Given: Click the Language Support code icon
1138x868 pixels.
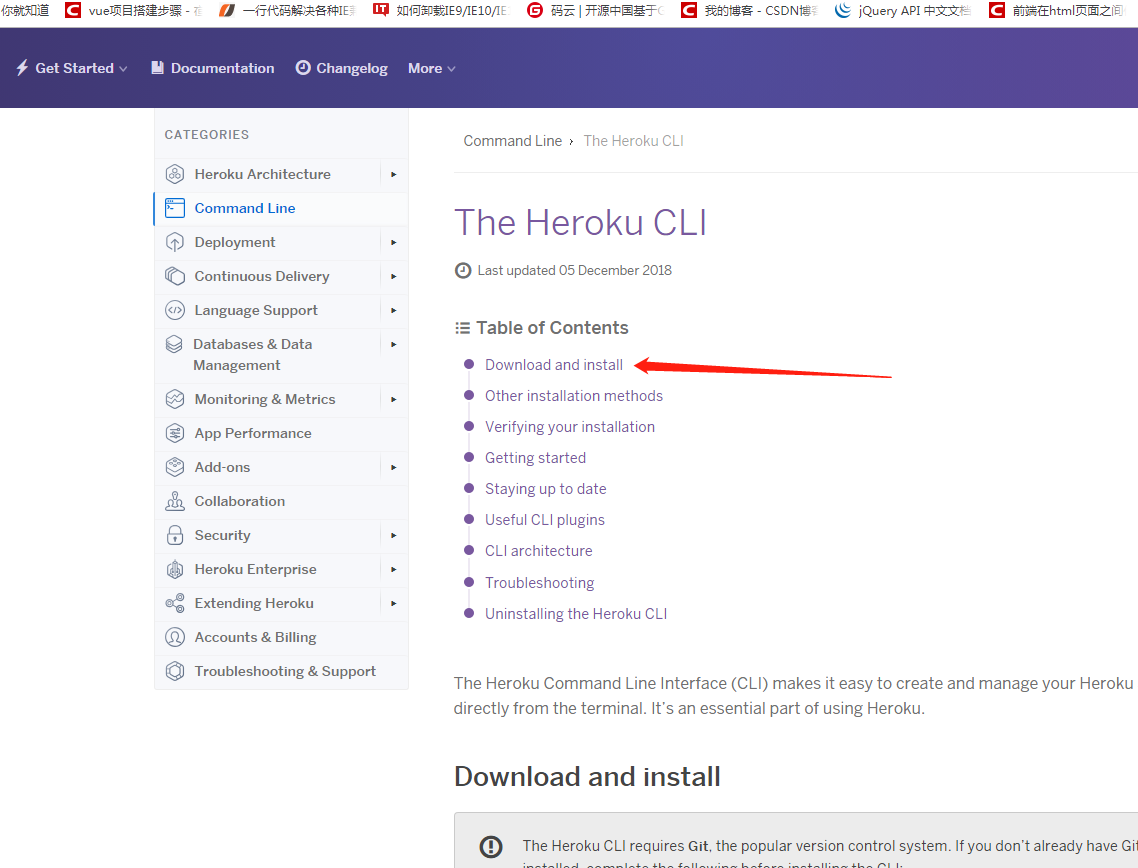Looking at the screenshot, I should coord(174,311).
